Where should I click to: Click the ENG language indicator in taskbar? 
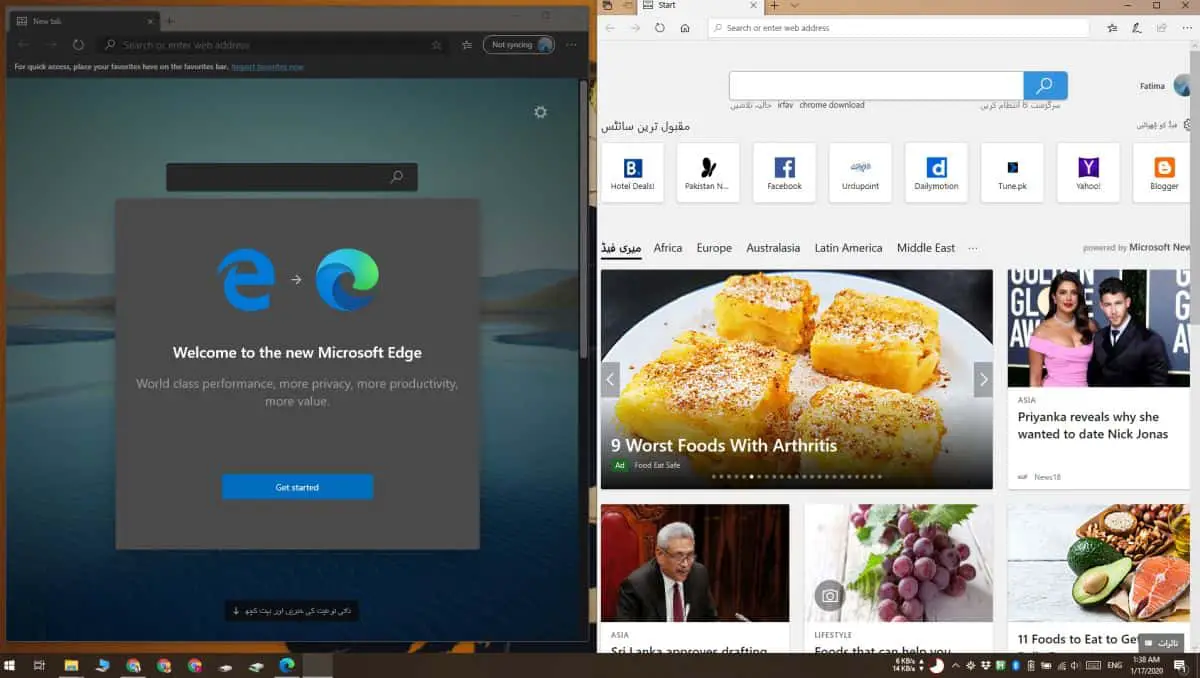coord(1113,666)
